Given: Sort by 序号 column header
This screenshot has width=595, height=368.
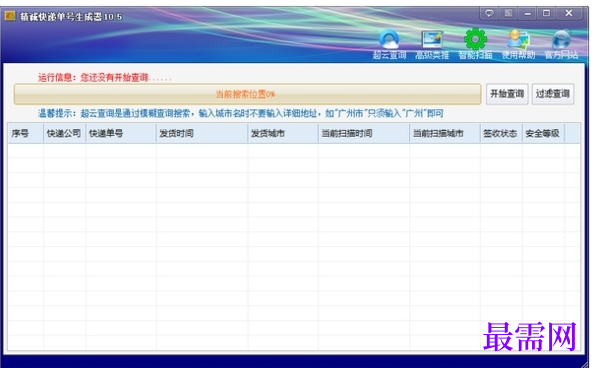Looking at the screenshot, I should tap(25, 133).
